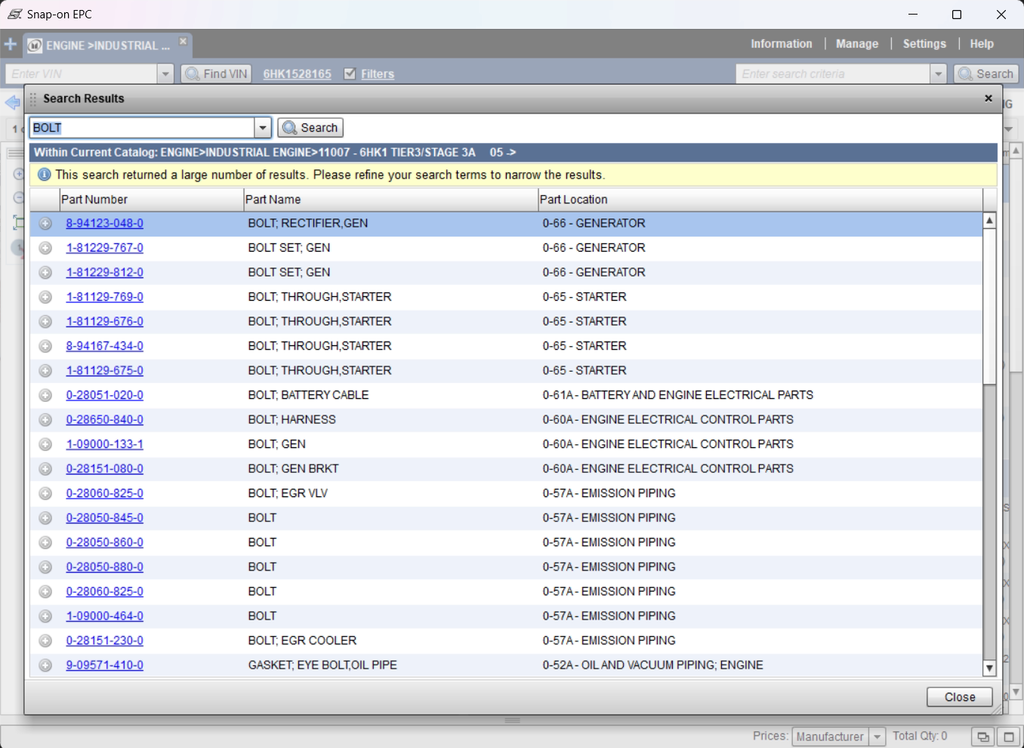Viewport: 1024px width, 748px height.
Task: Click the Find VIN button
Action: [217, 74]
